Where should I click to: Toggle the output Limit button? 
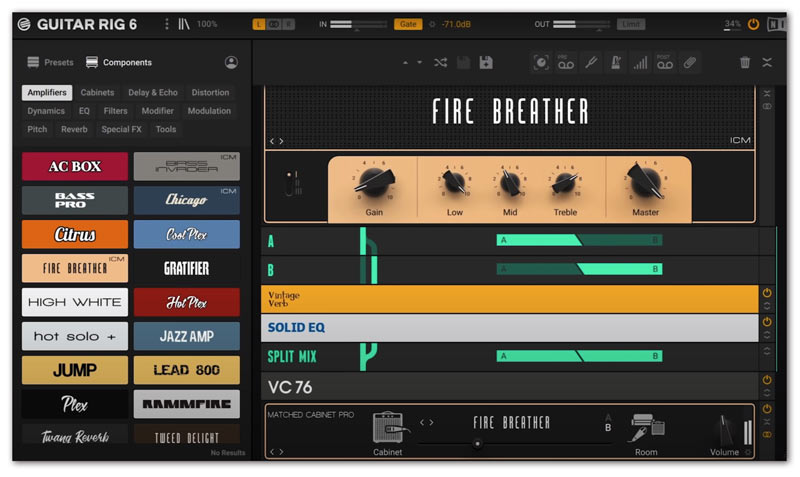coord(631,24)
